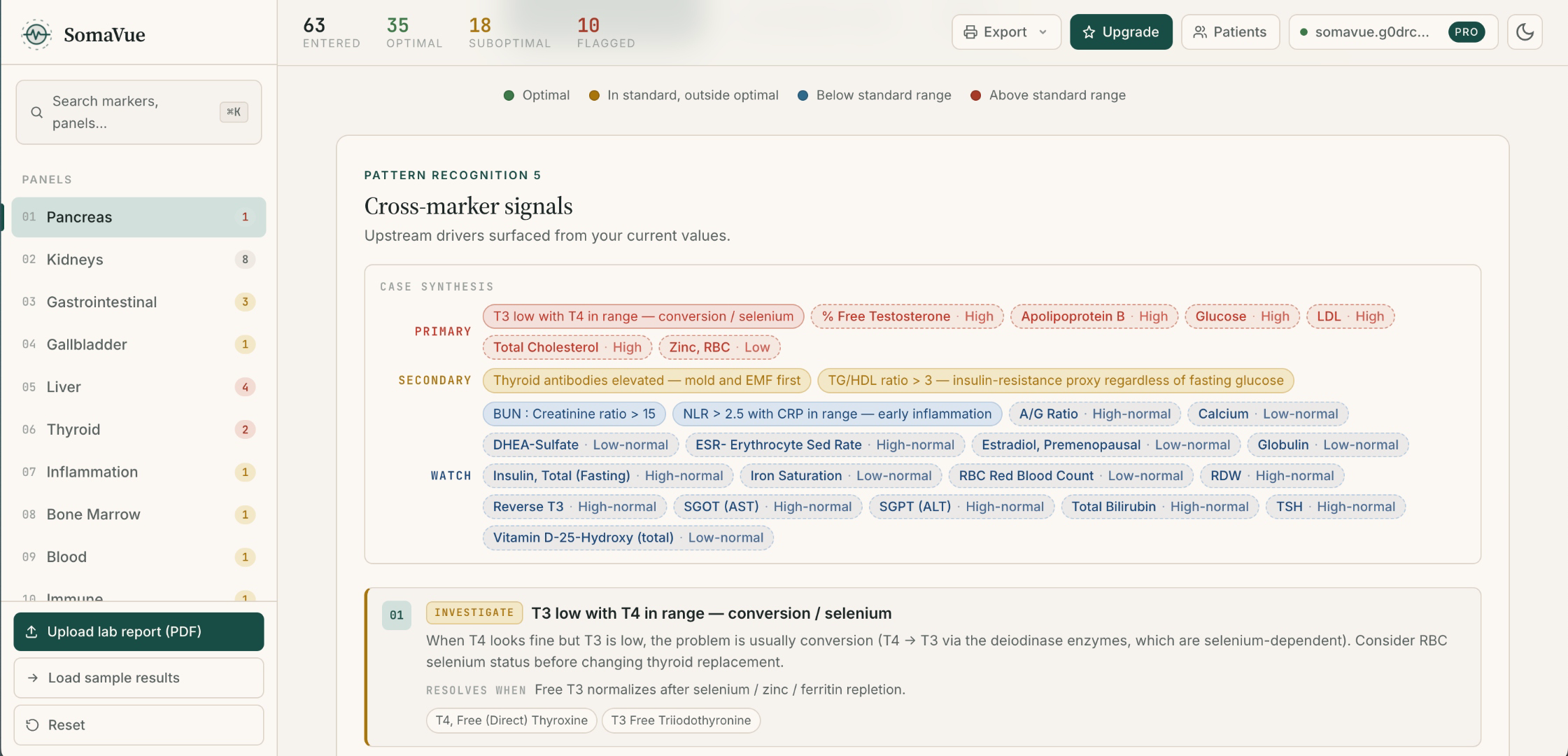The width and height of the screenshot is (1568, 756).
Task: Click the Upgrade button
Action: 1121,32
